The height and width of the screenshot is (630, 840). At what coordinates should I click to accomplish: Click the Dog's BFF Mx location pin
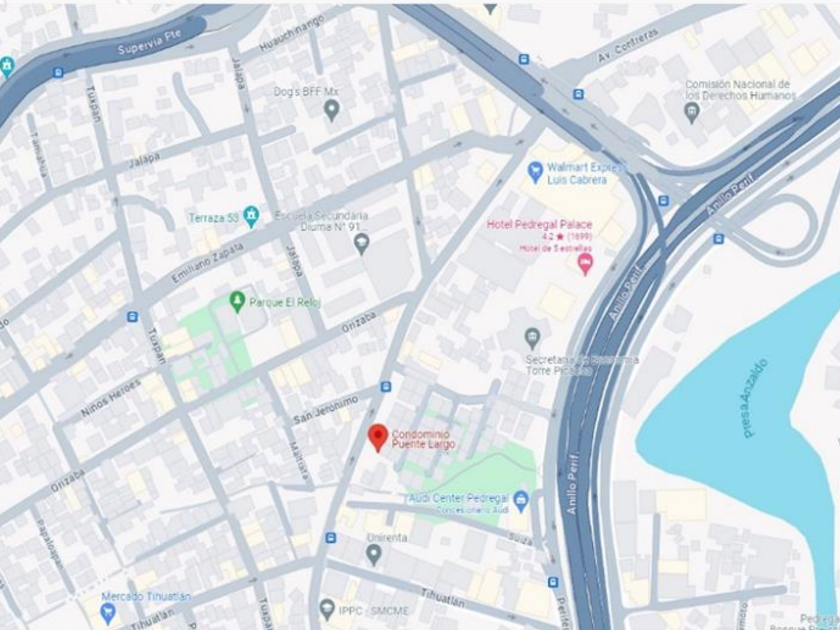[x=332, y=110]
